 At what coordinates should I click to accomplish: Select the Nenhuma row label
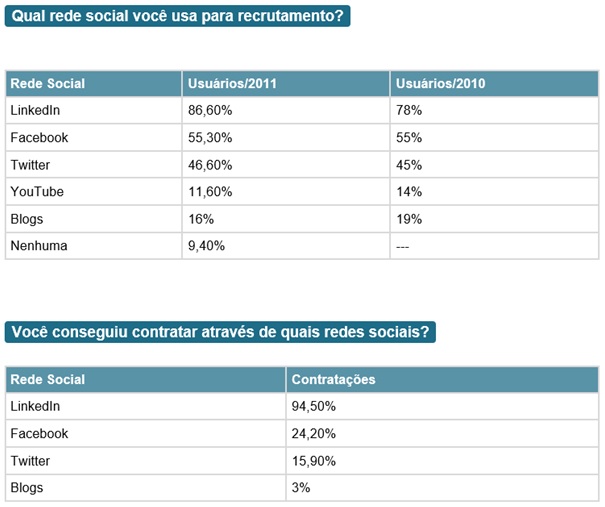[x=39, y=246]
